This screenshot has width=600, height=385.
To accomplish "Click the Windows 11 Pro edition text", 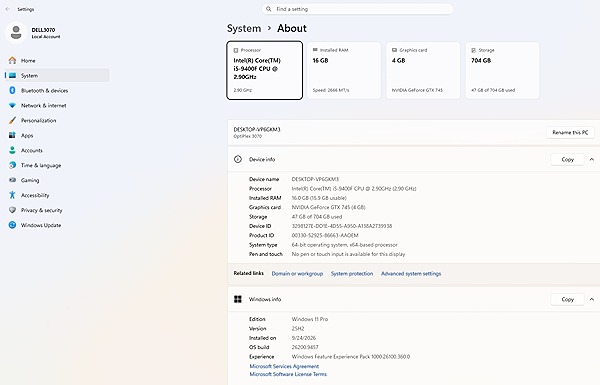I will (310, 319).
